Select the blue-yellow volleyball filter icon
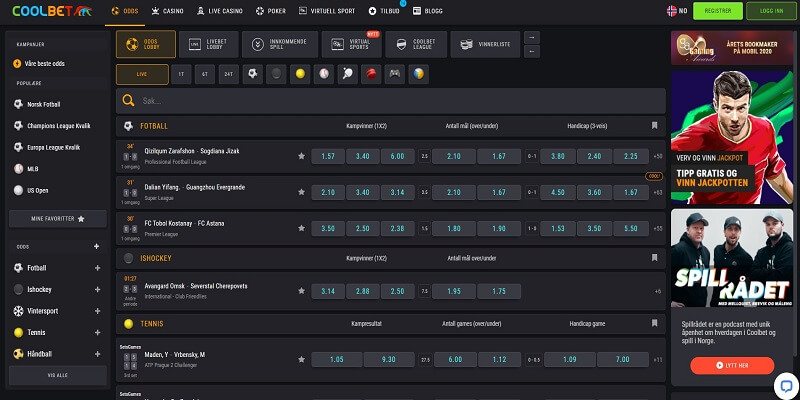This screenshot has width=800, height=400. pyautogui.click(x=418, y=74)
